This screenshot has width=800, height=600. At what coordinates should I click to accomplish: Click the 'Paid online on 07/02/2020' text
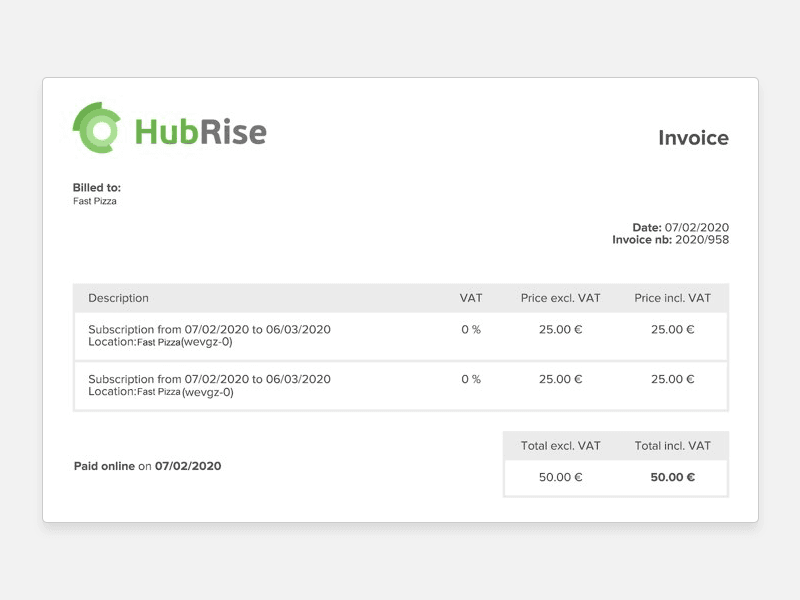point(147,466)
